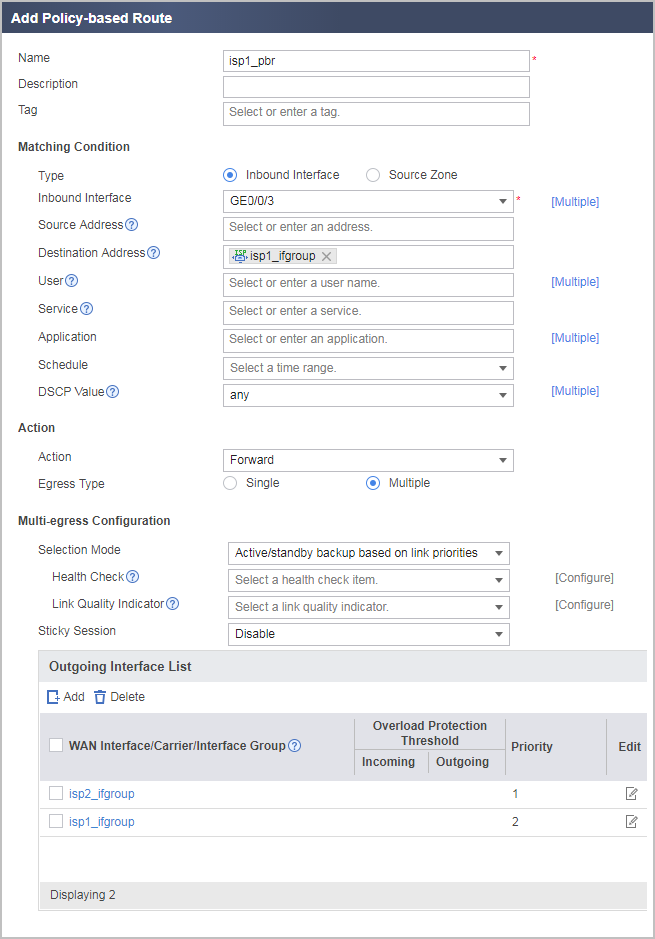
Task: Click help icon beside Link Quality Indicator
Action: [x=172, y=604]
